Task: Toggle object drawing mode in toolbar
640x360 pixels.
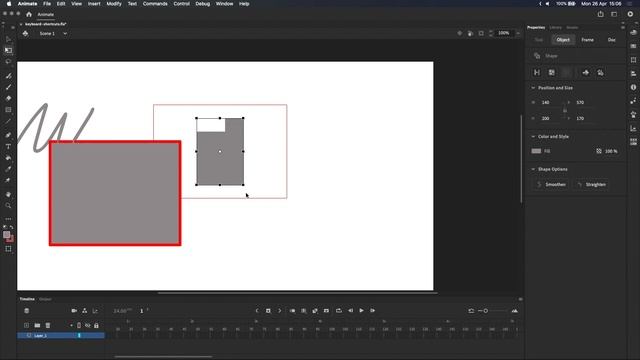Action: [8, 249]
